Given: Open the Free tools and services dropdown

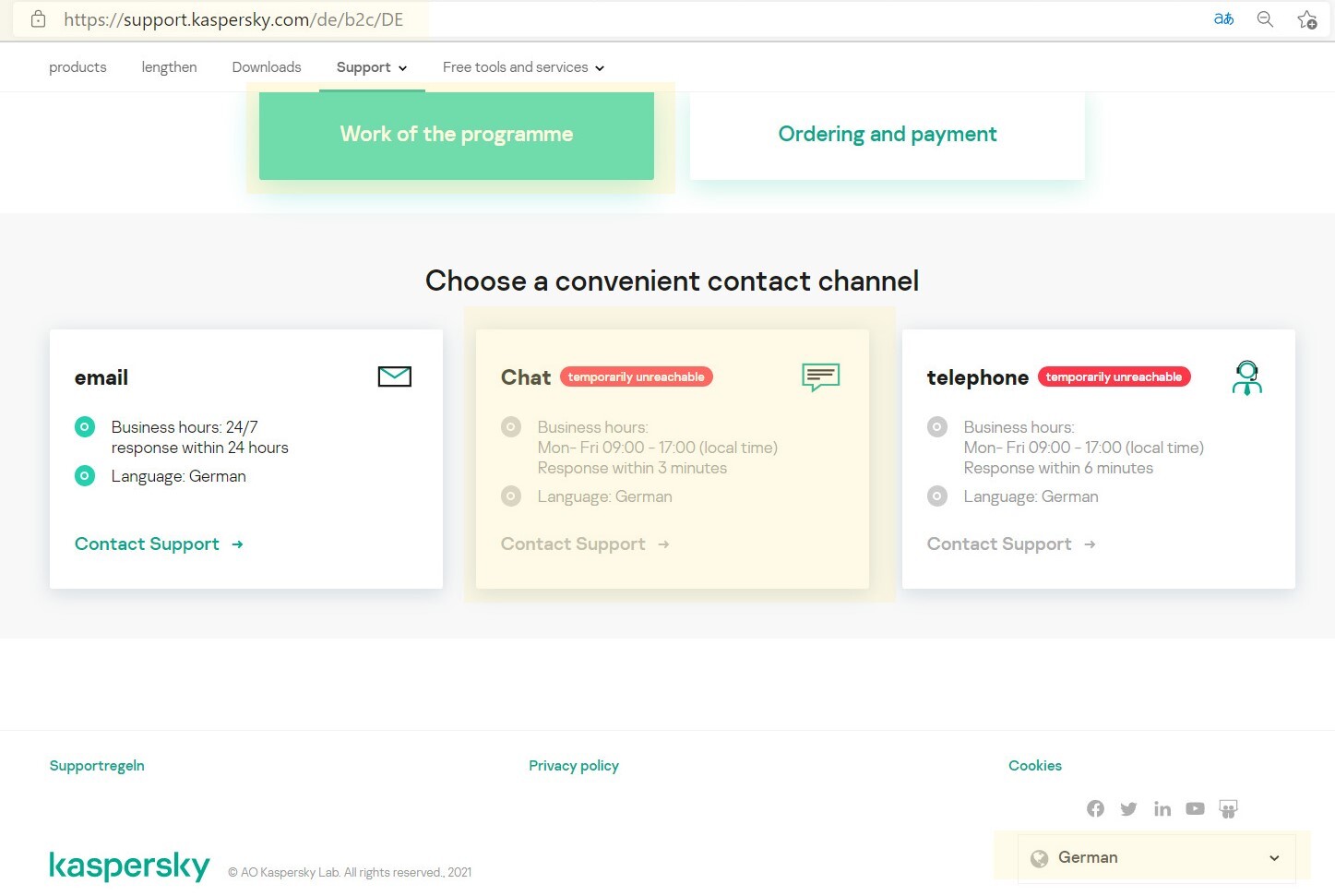Looking at the screenshot, I should [x=523, y=67].
